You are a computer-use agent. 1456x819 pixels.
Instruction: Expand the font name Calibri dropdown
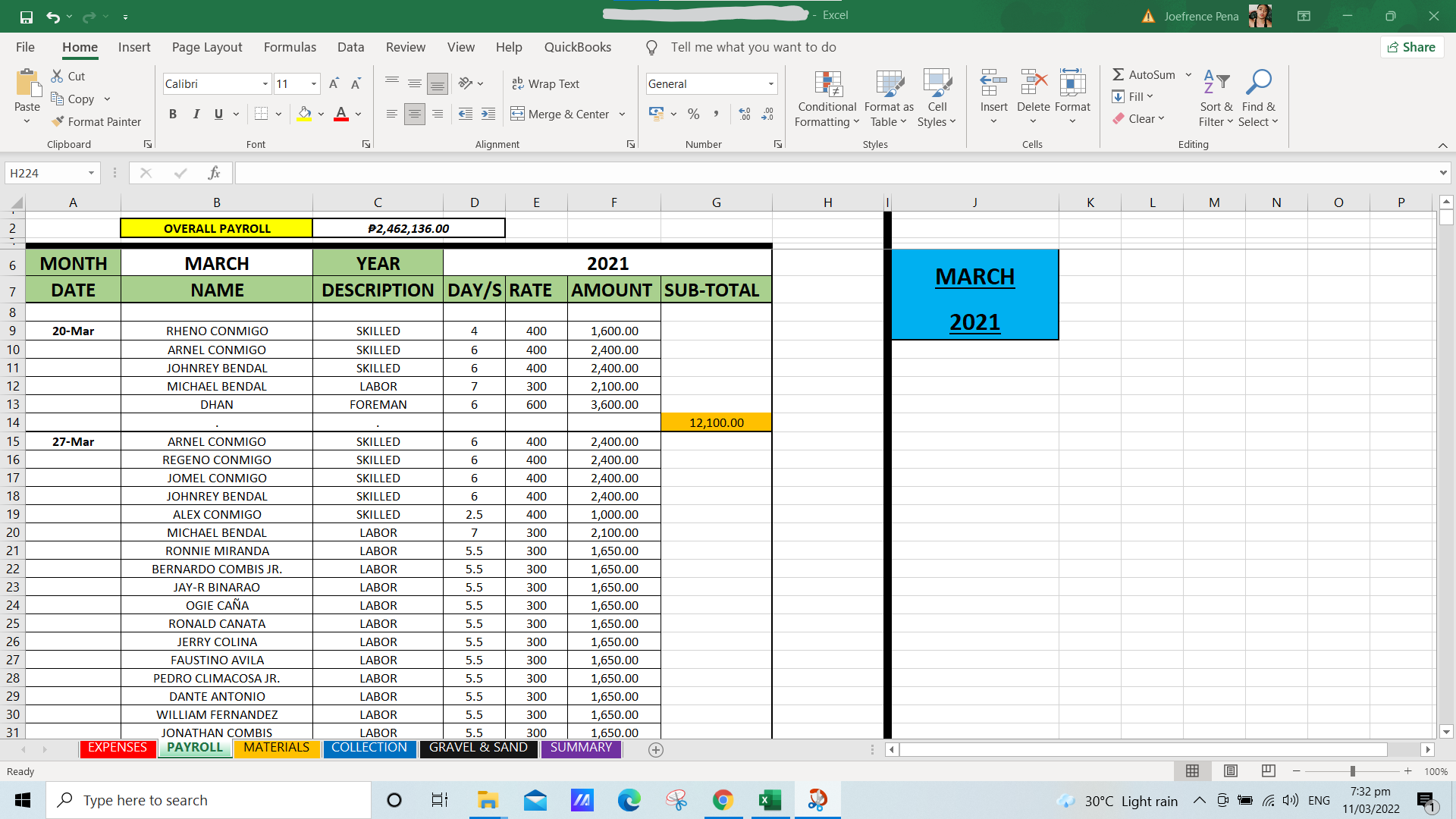[265, 83]
